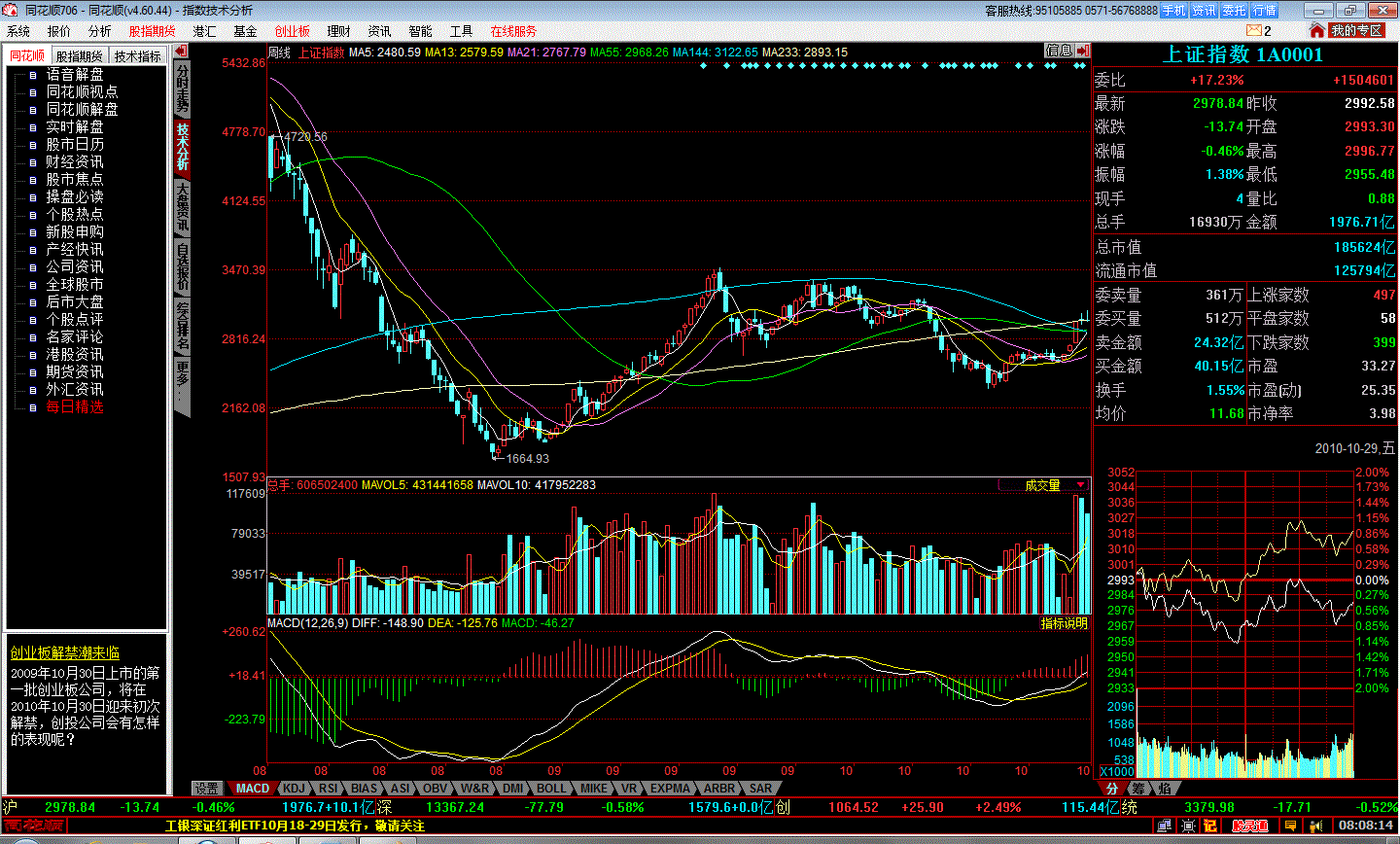This screenshot has height=844, width=1400.
Task: Select the 技术分析 vertical tab
Action: point(183,147)
